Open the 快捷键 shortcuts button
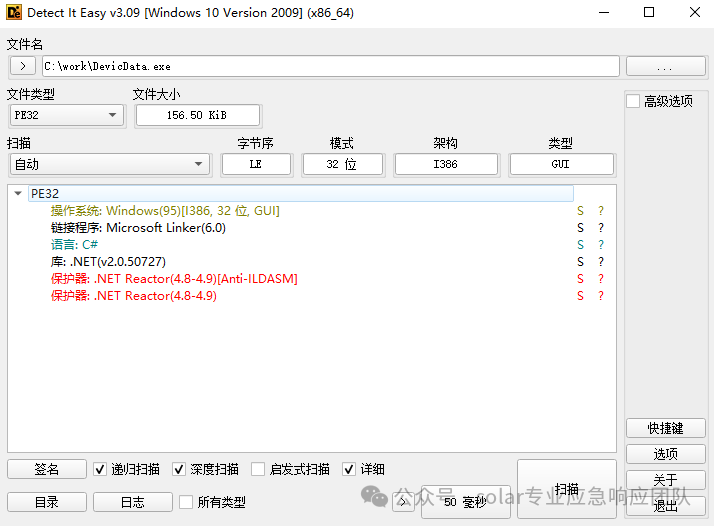The width and height of the screenshot is (714, 526). pos(665,428)
